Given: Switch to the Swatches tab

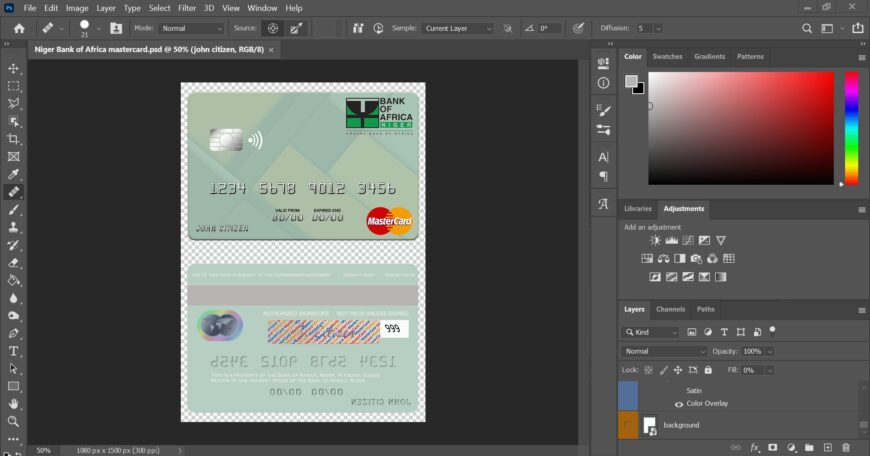Looking at the screenshot, I should pos(667,57).
